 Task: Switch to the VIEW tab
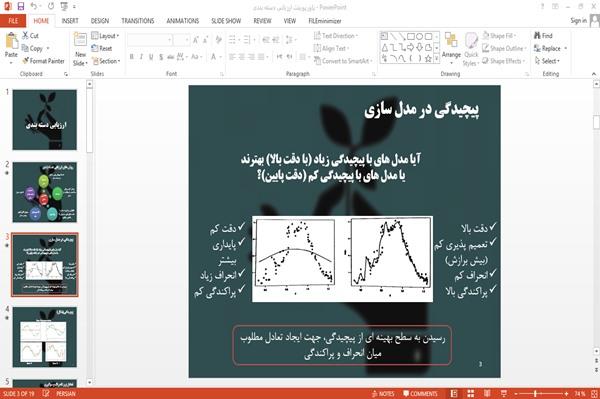pyautogui.click(x=290, y=21)
